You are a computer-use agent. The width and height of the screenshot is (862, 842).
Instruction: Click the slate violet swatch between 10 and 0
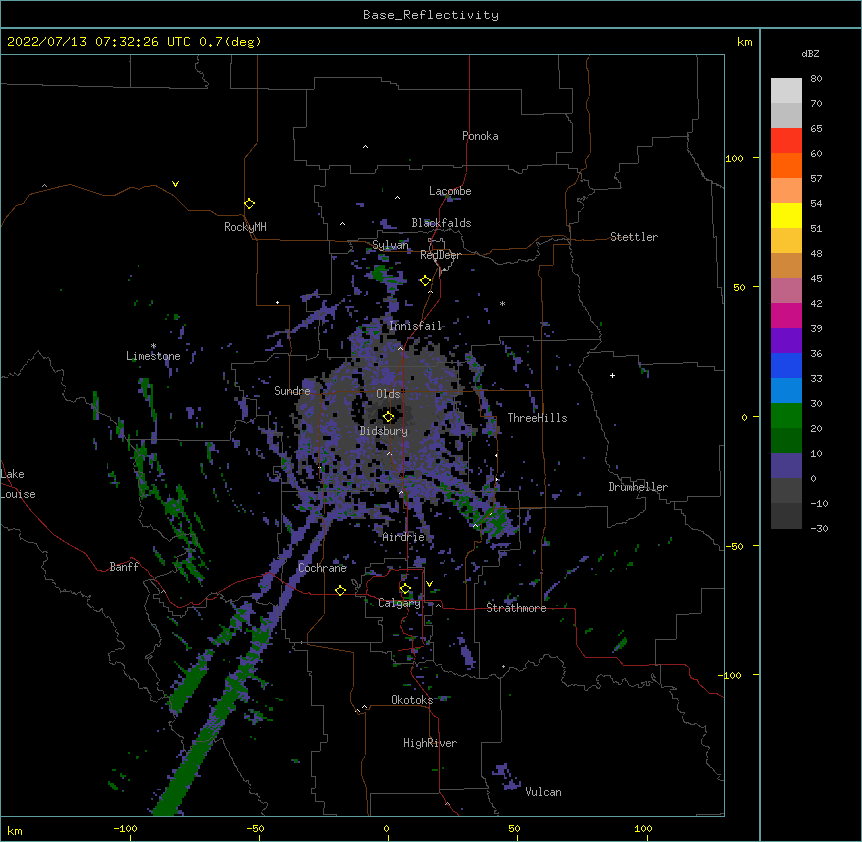tap(786, 466)
